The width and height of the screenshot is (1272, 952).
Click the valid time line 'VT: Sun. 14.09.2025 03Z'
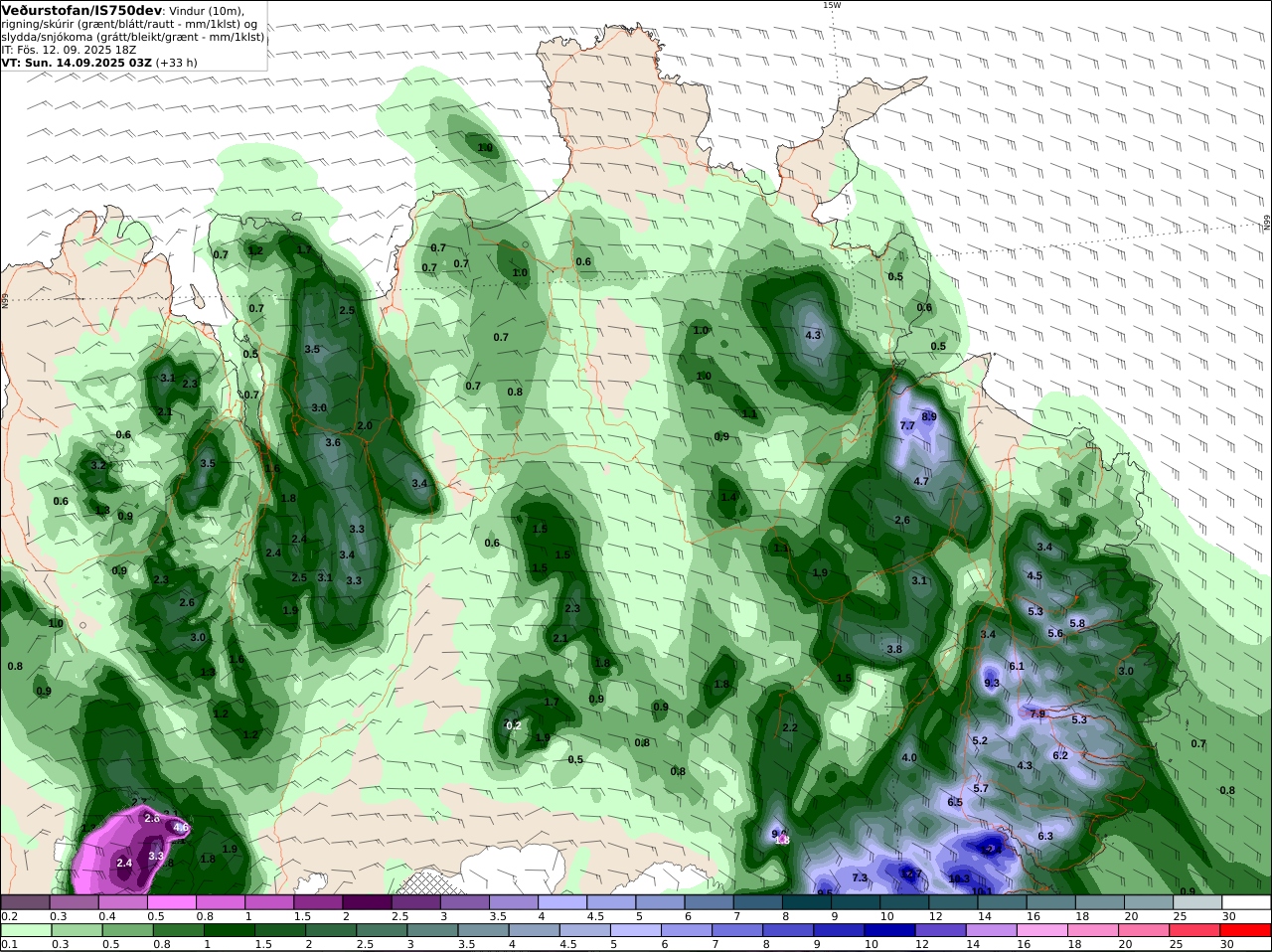point(77,63)
